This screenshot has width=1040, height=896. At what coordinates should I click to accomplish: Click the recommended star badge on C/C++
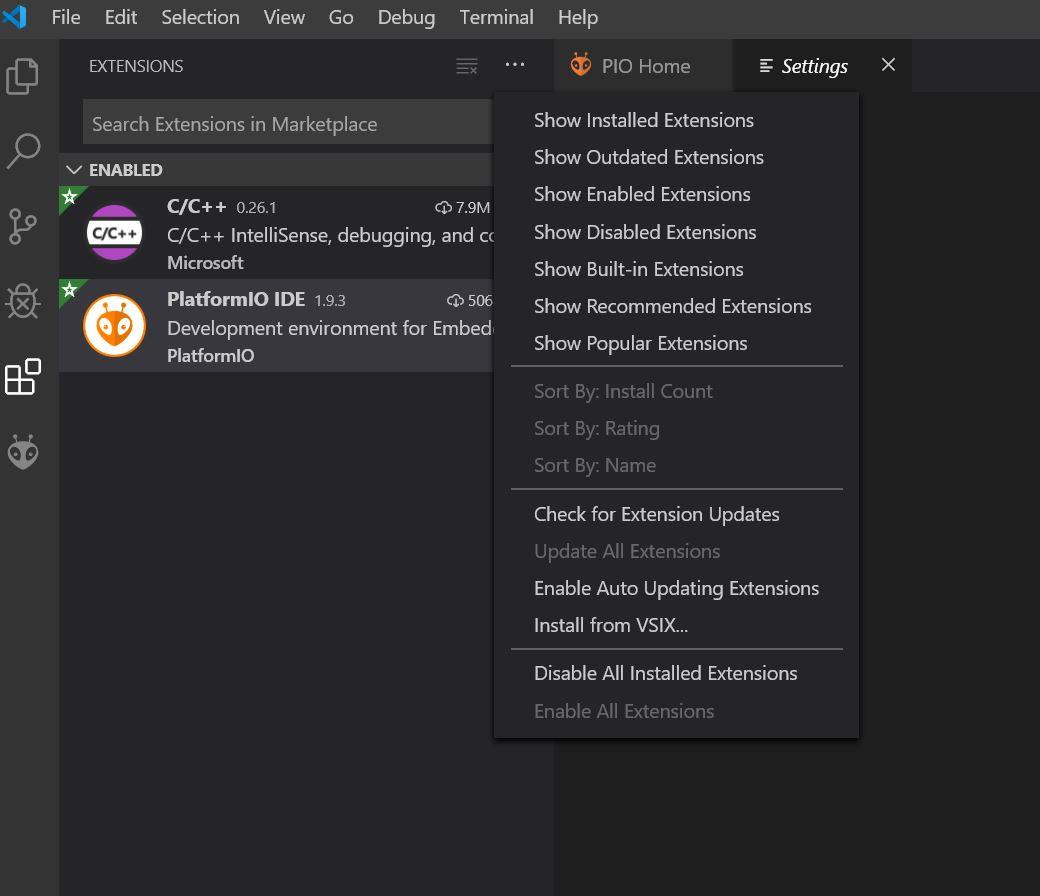point(69,196)
